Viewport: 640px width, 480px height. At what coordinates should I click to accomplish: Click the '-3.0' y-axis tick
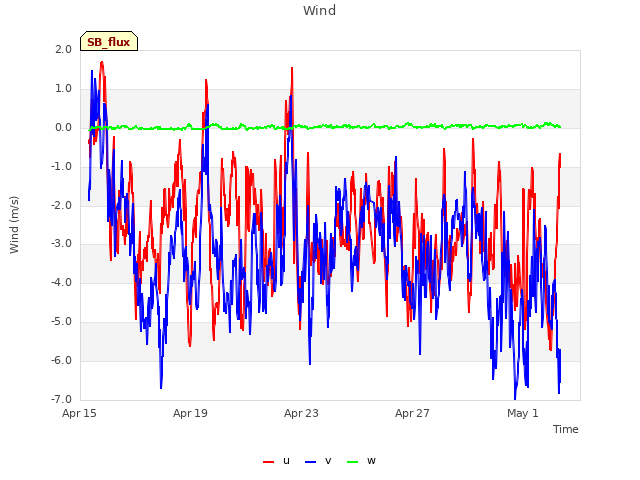(x=61, y=244)
